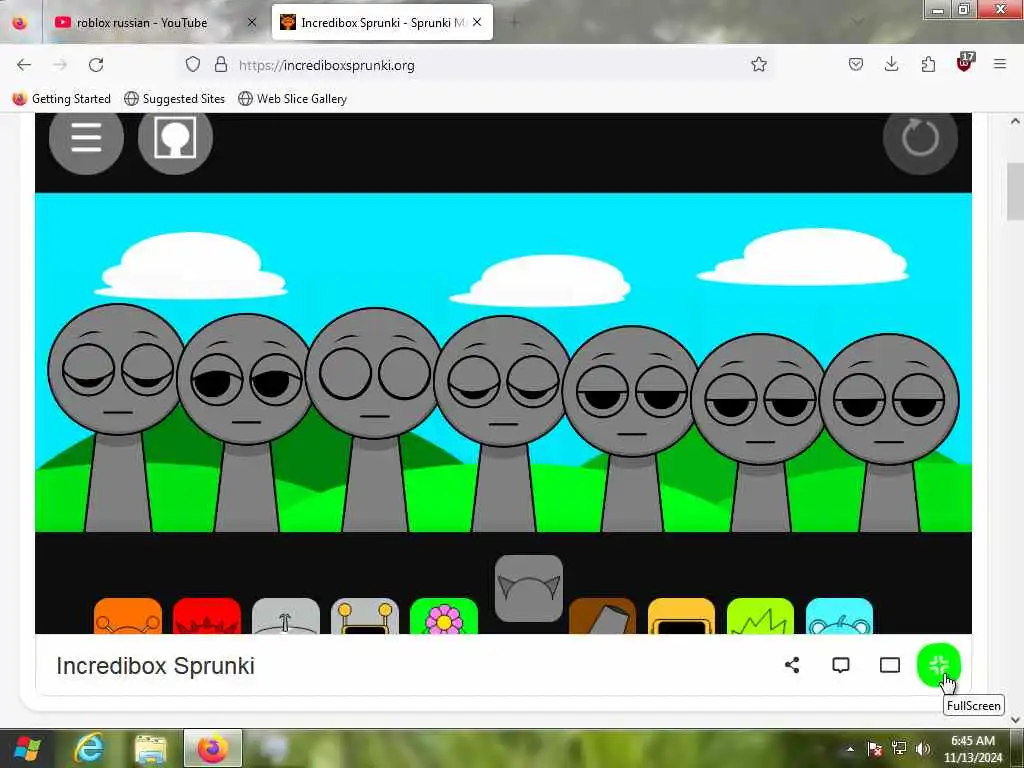Select the yellow-orange screen character icon

click(x=681, y=616)
